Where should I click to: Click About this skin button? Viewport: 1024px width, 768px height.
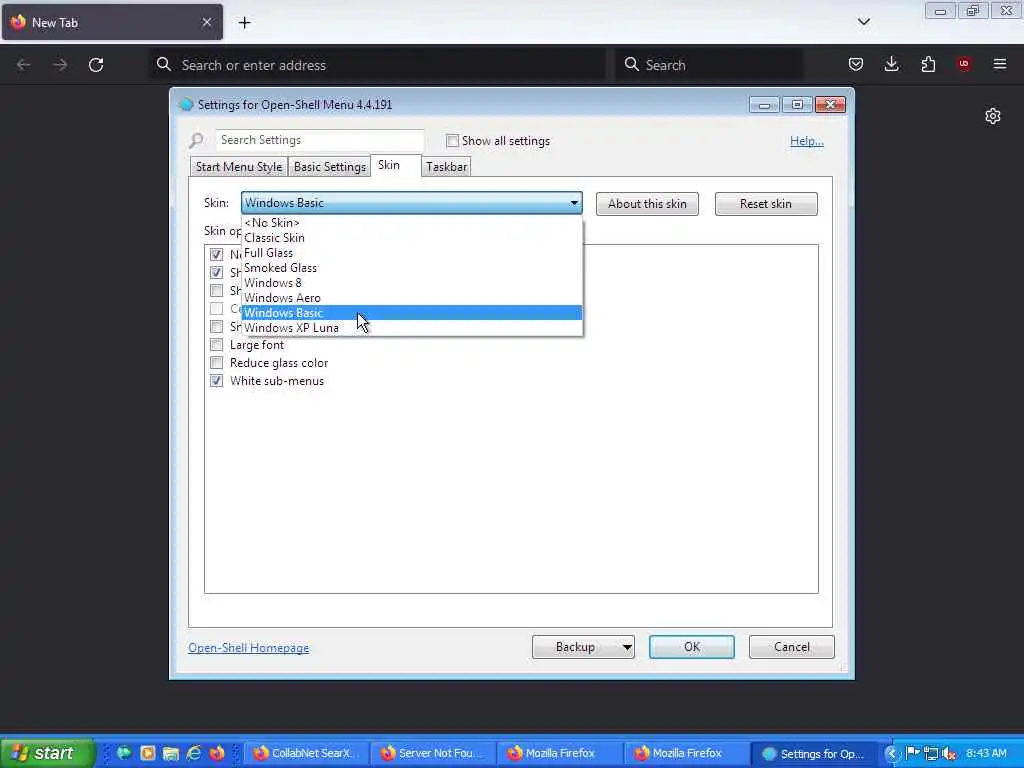click(x=647, y=204)
